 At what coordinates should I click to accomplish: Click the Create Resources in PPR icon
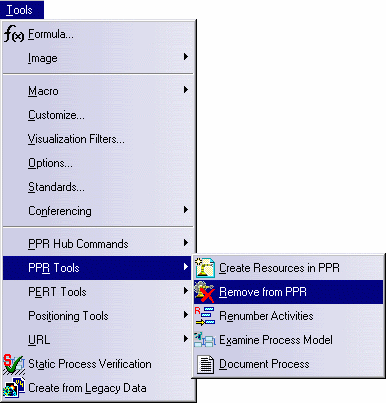[205, 267]
